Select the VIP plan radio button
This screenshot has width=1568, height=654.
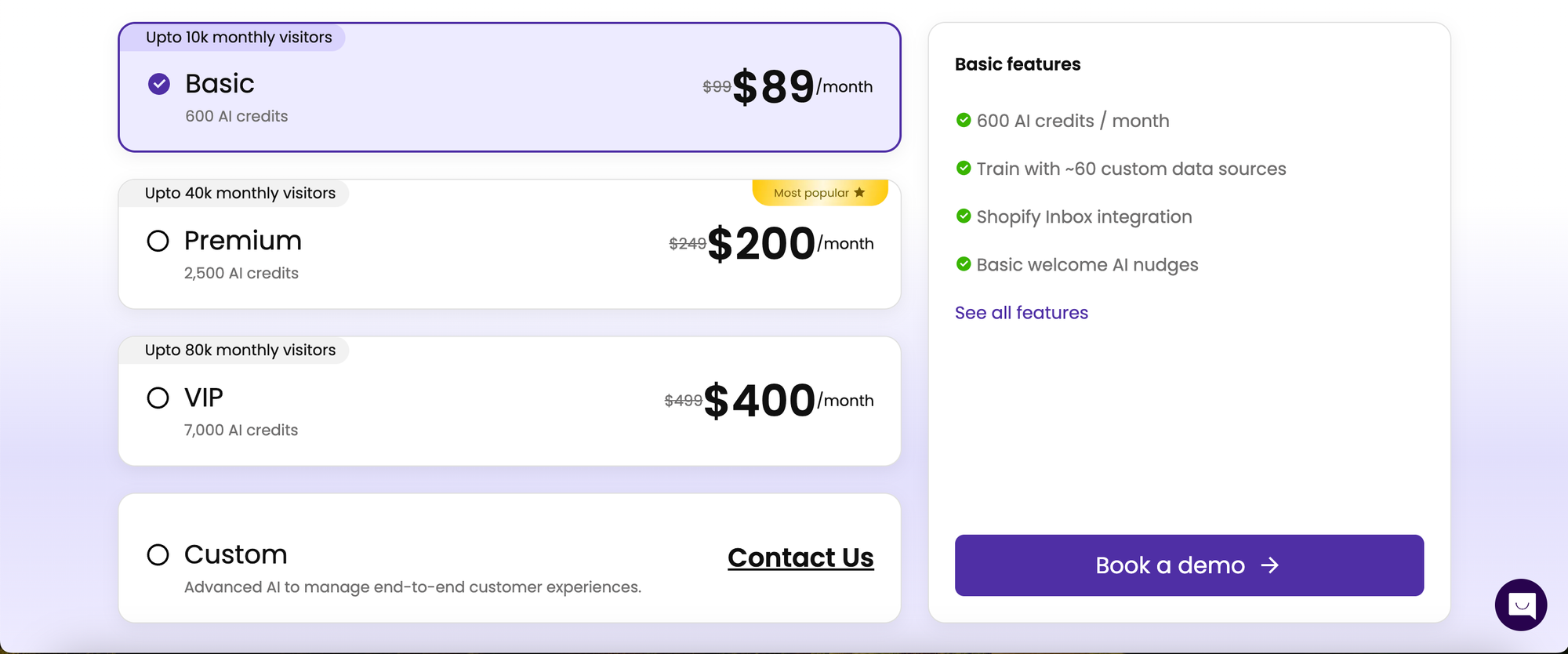coord(158,398)
